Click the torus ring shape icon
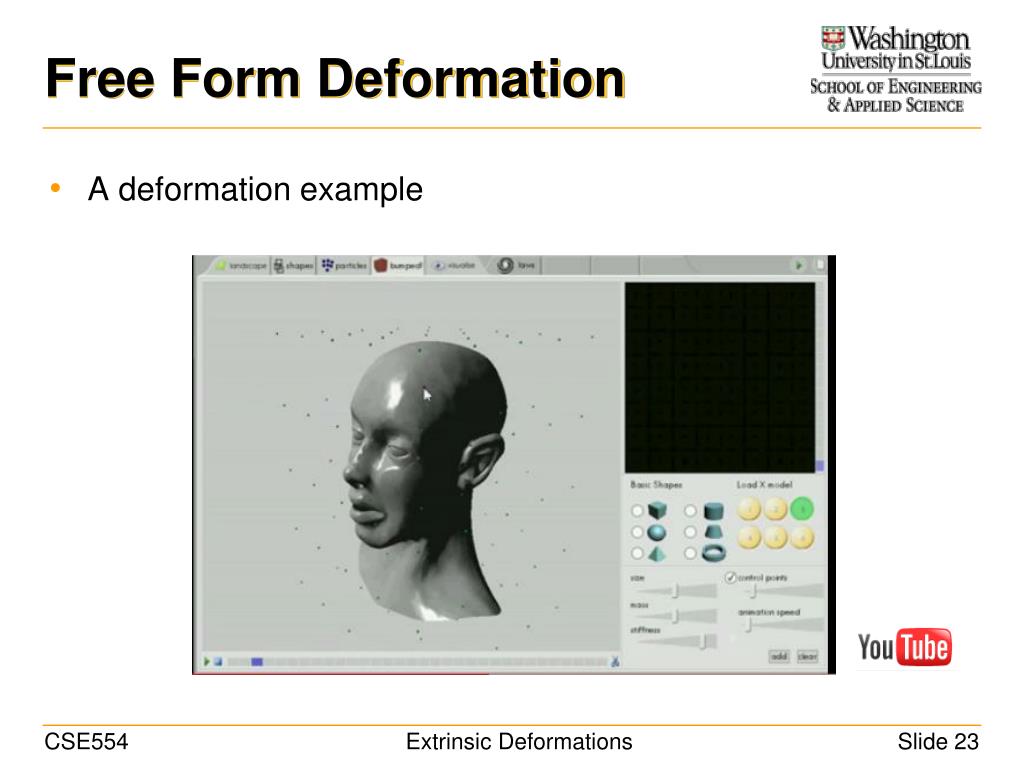 (713, 554)
